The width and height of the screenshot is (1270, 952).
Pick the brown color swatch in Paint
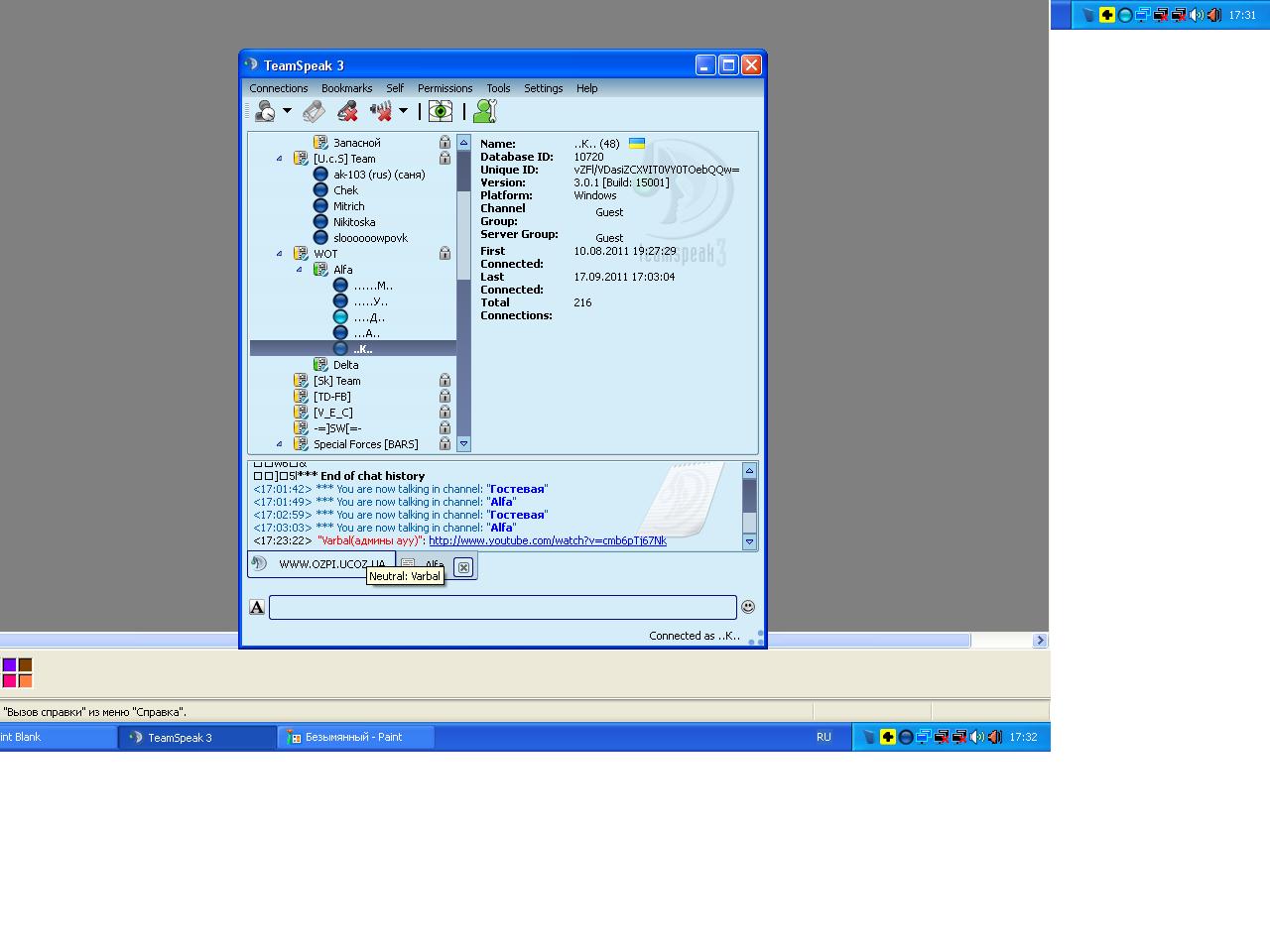point(25,664)
